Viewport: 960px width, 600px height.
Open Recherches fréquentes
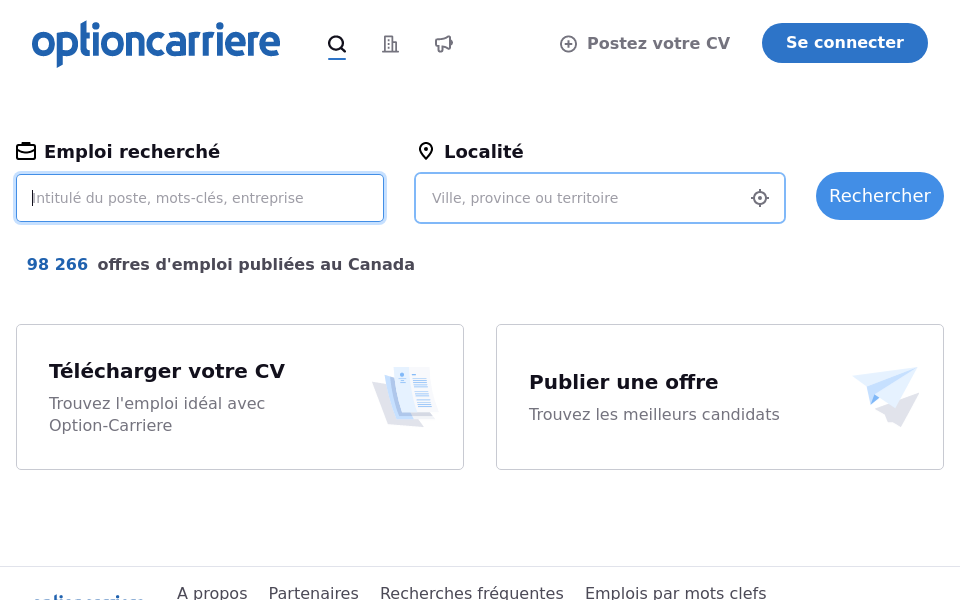(471, 592)
